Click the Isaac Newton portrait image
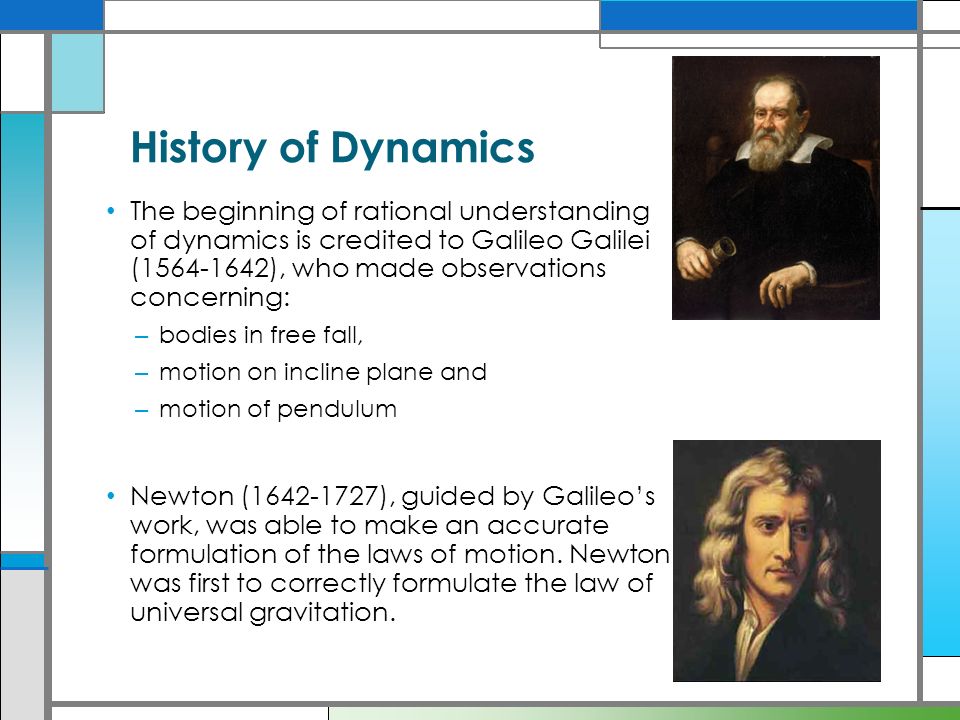Screen dimensions: 960x720 776,561
